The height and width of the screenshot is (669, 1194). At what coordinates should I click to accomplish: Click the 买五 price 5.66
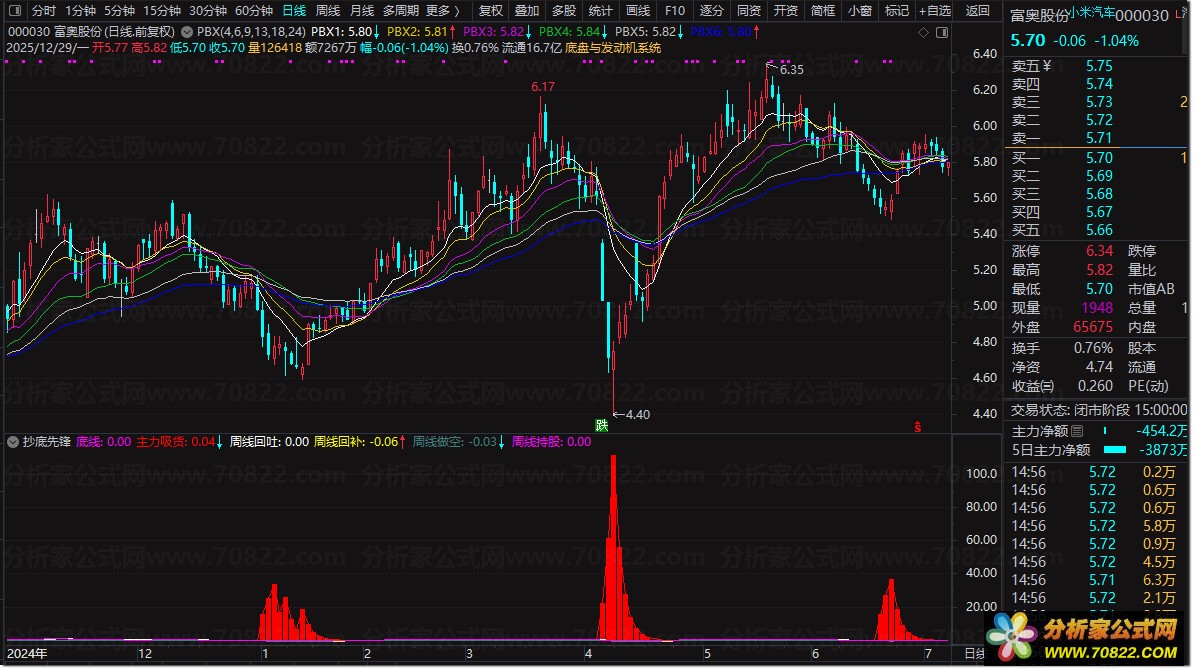[1099, 230]
